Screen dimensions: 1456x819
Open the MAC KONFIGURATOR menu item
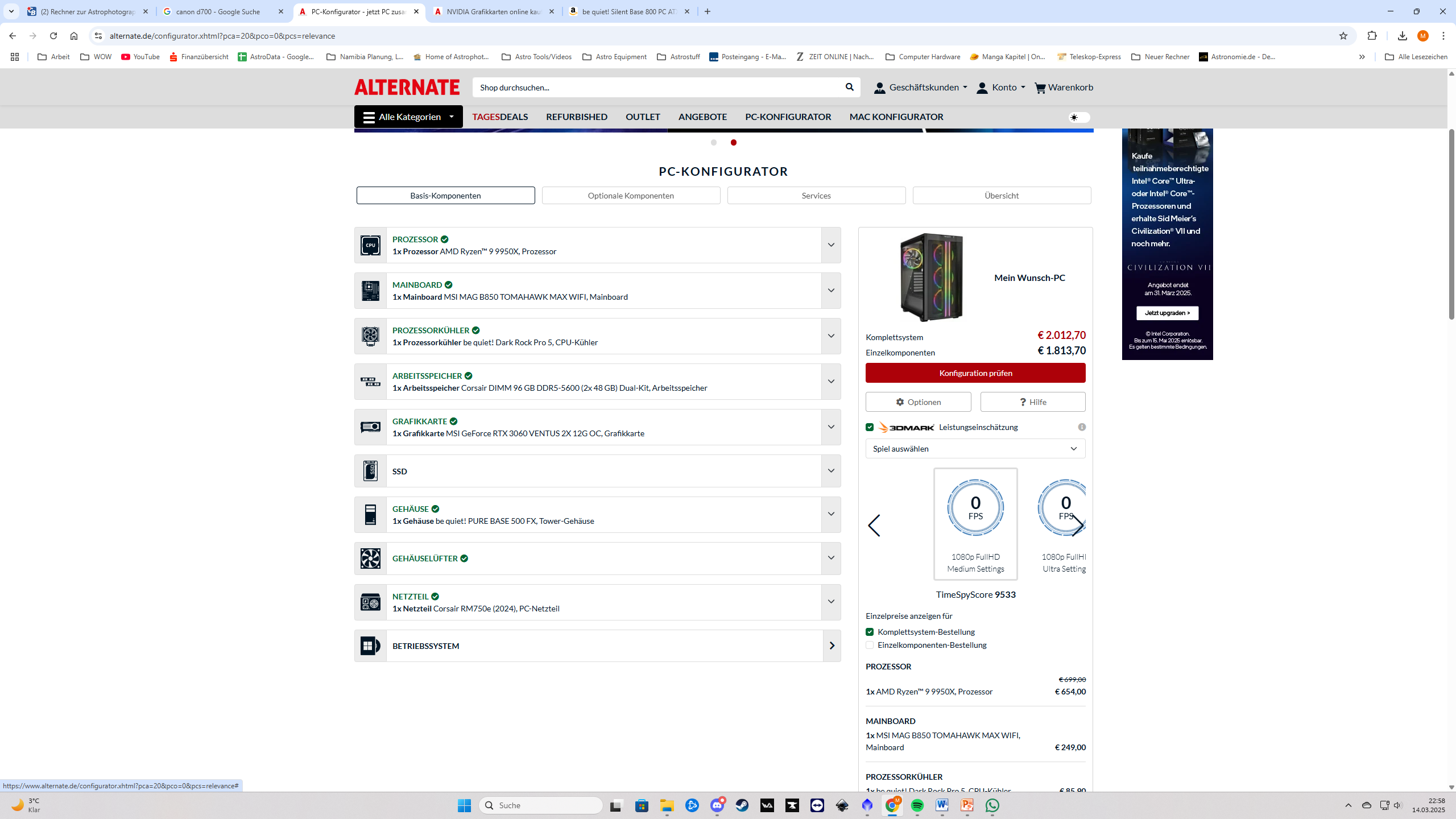click(896, 117)
